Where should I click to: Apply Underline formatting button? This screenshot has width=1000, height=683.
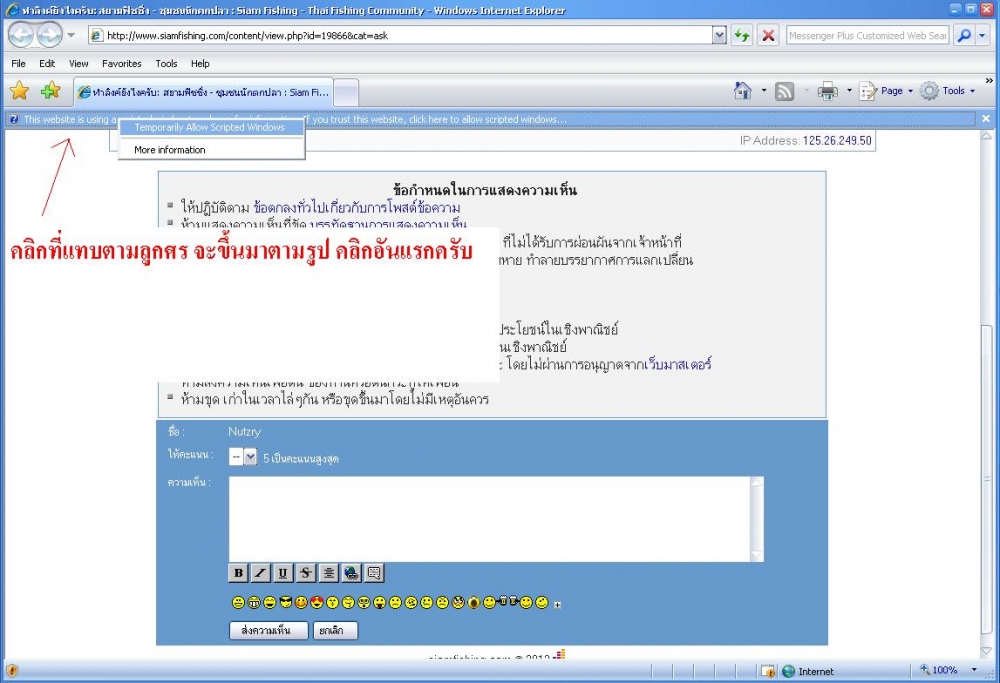283,573
